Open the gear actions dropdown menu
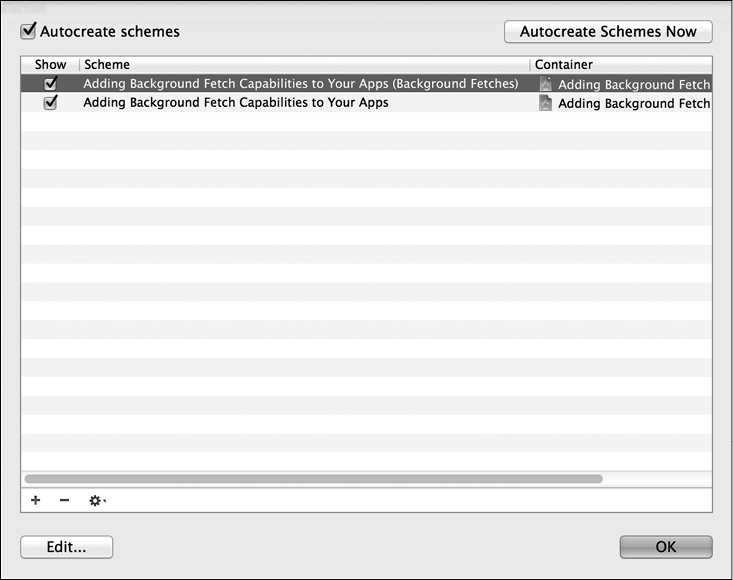Viewport: 733px width, 580px height. pos(96,500)
